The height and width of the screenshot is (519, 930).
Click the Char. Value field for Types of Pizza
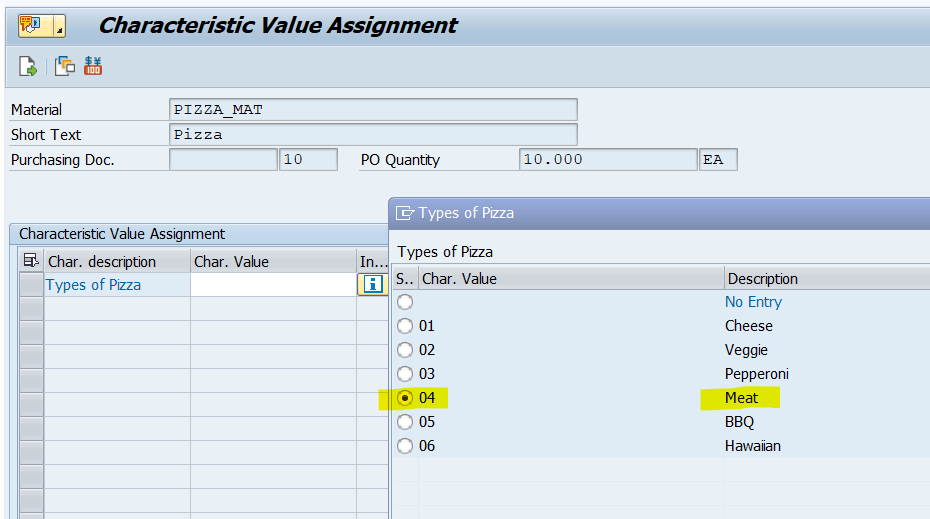tap(272, 285)
